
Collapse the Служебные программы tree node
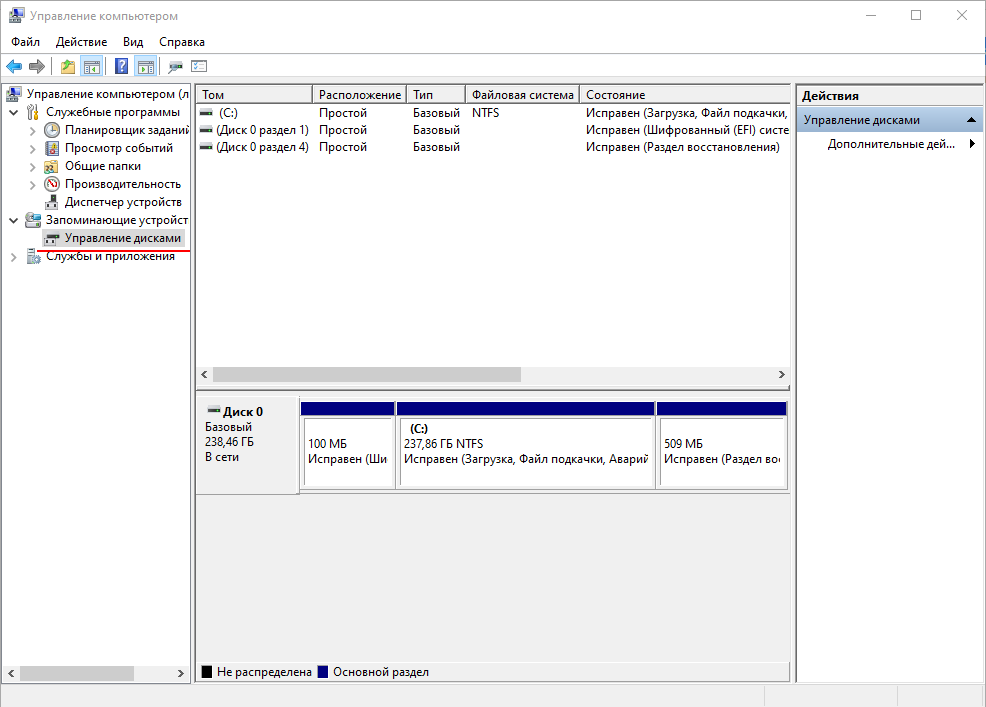pyautogui.click(x=13, y=113)
